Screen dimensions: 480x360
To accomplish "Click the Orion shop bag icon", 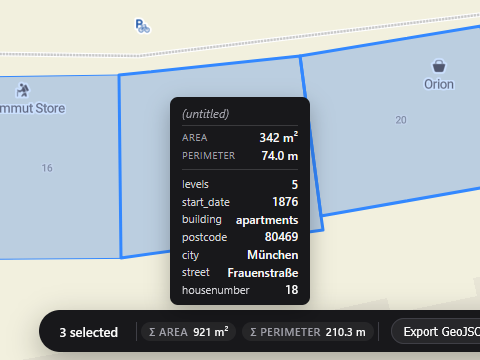I will (439, 66).
